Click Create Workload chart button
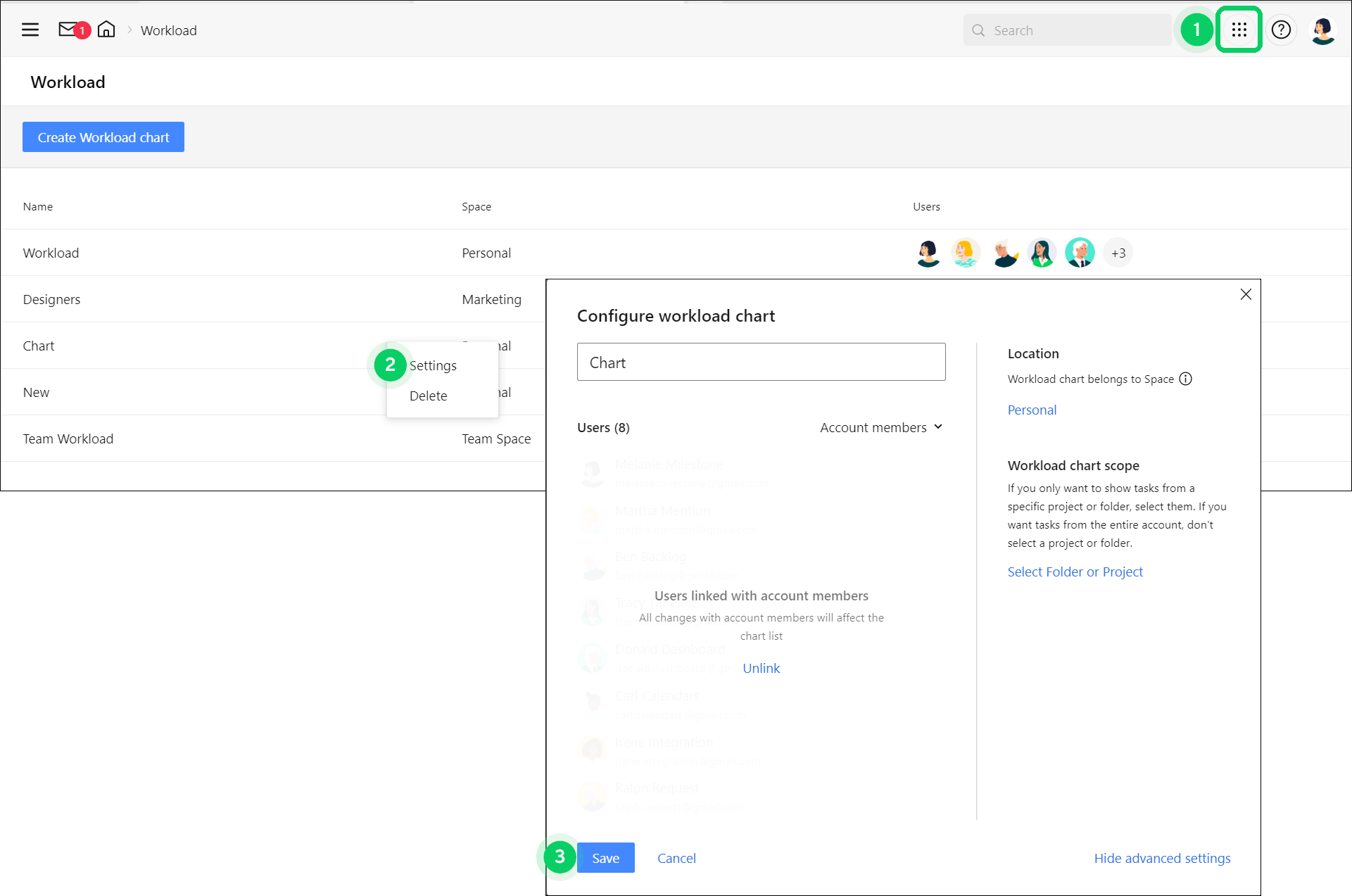 [x=103, y=137]
